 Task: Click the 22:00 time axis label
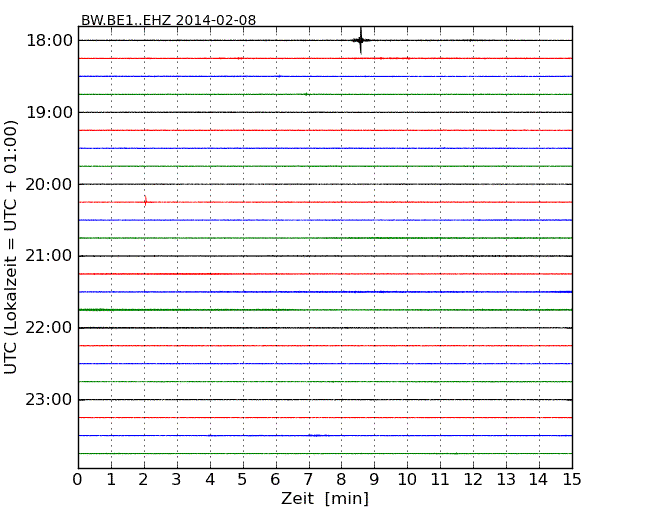pos(49,328)
